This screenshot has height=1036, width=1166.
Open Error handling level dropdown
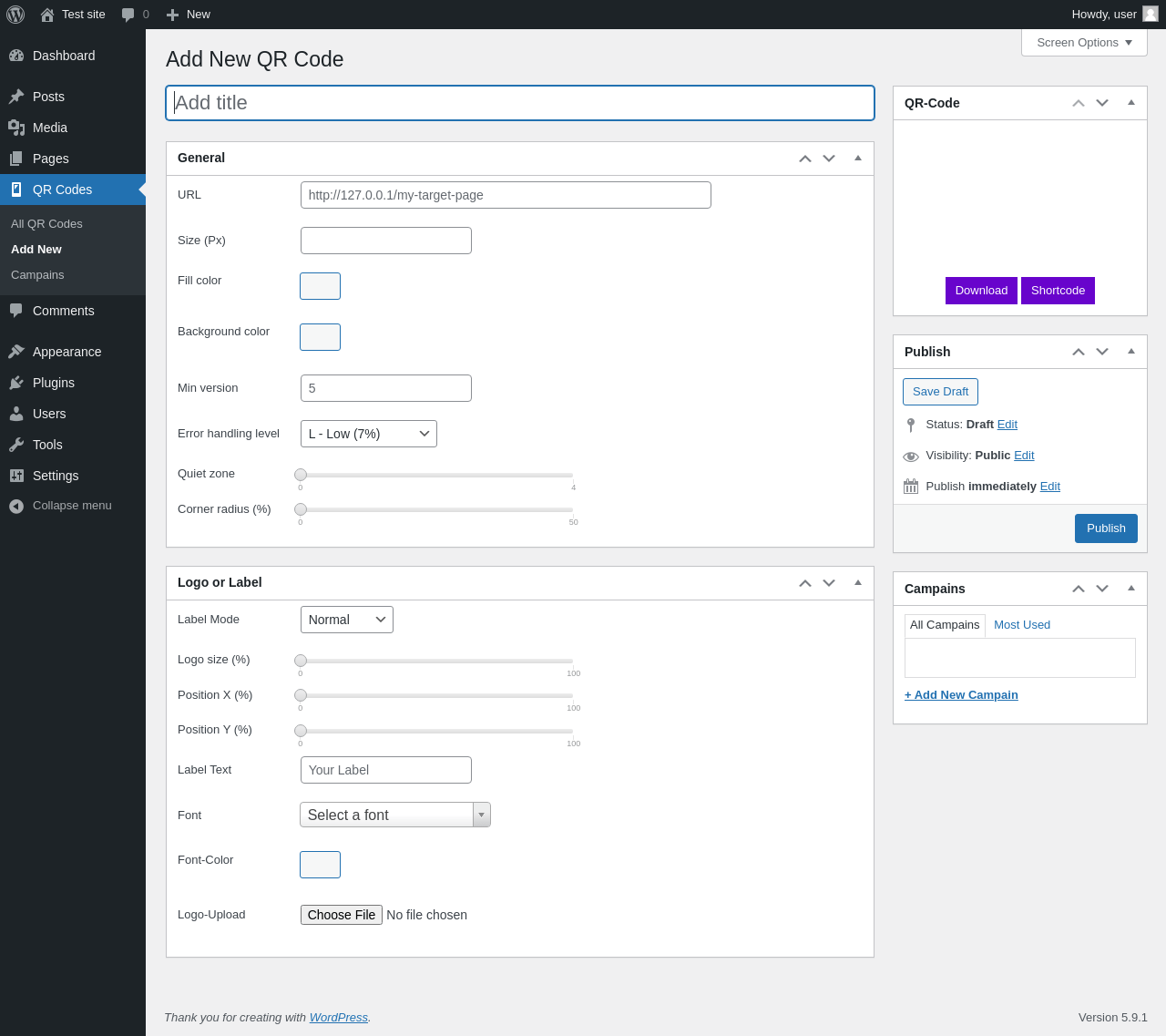[369, 434]
